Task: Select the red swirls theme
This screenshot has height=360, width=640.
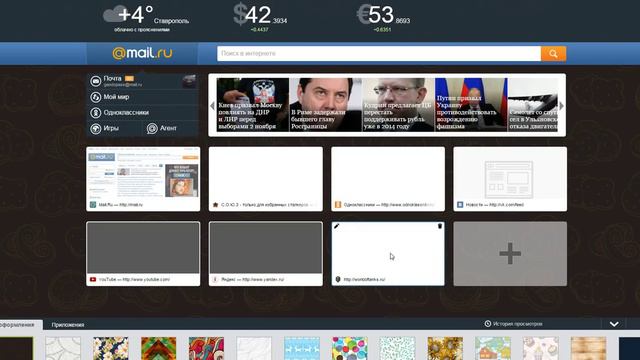Action: coord(206,349)
